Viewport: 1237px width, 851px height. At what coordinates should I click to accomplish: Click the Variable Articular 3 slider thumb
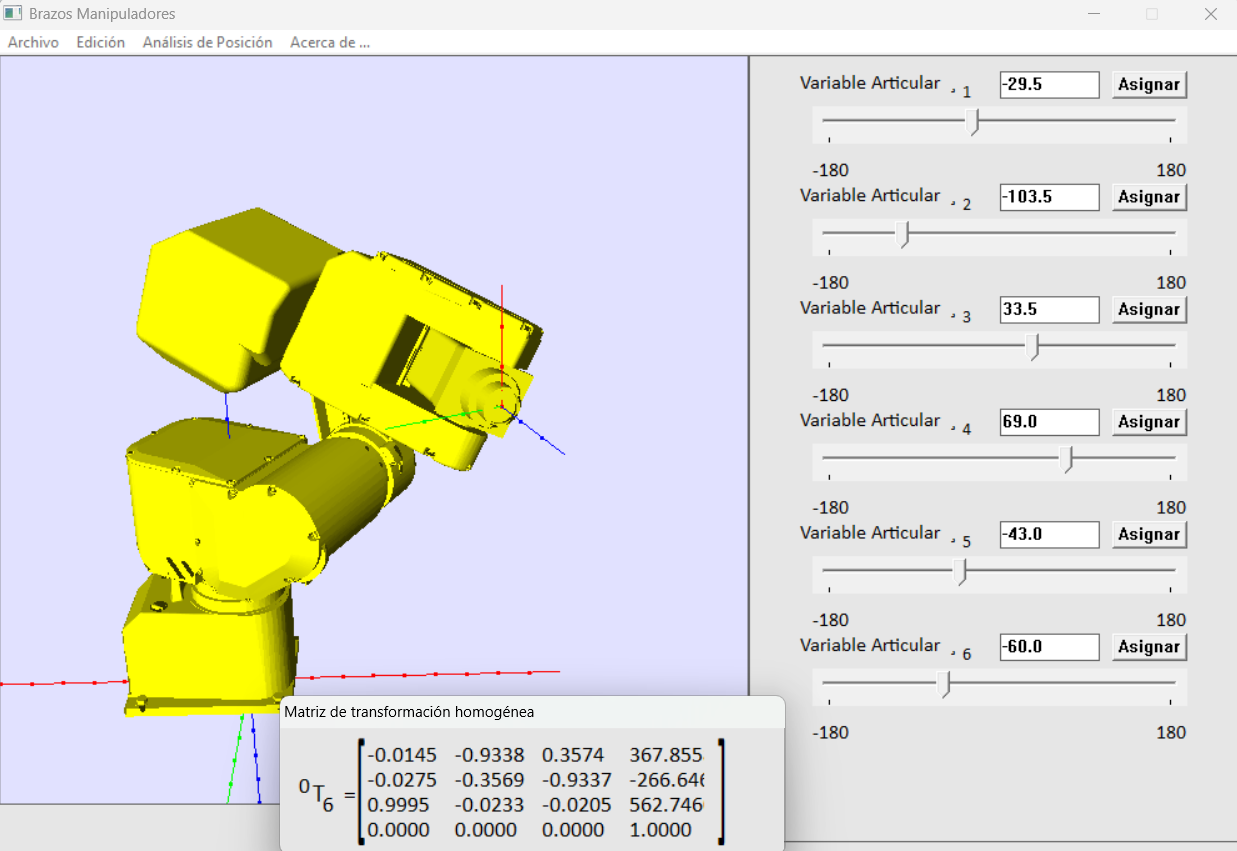(1034, 346)
